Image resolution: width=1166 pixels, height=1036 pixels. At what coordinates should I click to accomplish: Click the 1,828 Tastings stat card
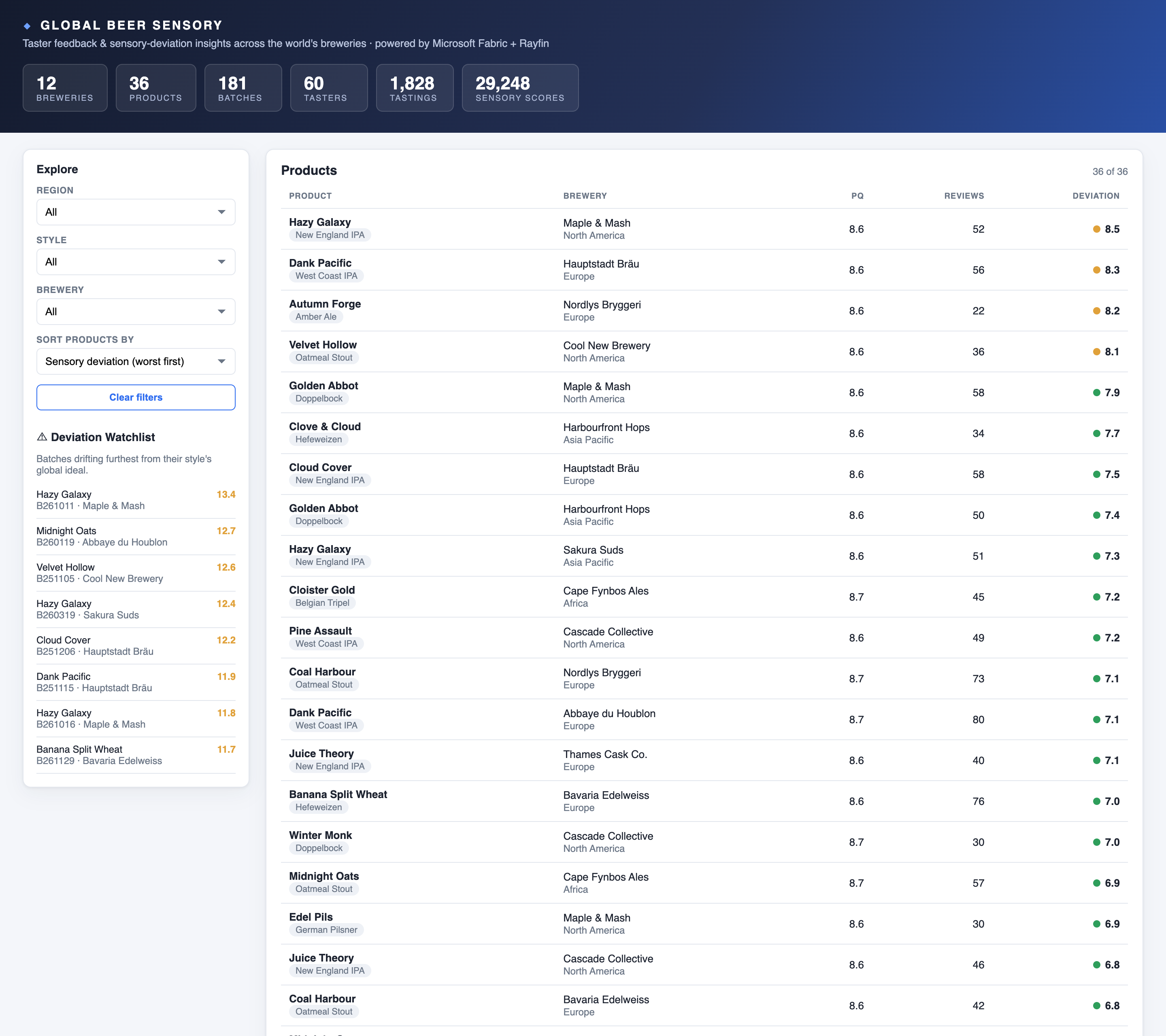point(415,88)
